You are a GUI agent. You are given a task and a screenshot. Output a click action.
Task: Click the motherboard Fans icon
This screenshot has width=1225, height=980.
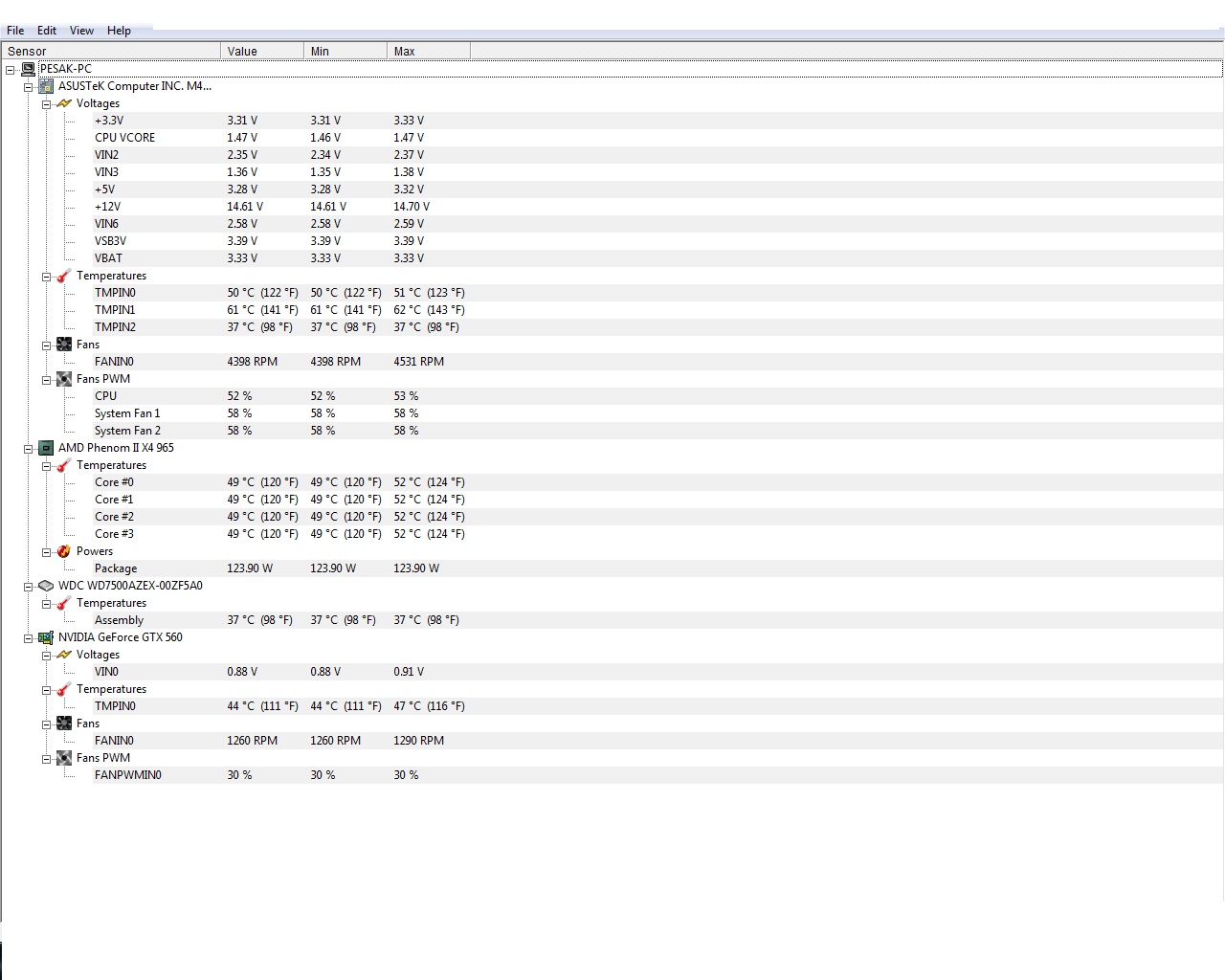pyautogui.click(x=64, y=345)
